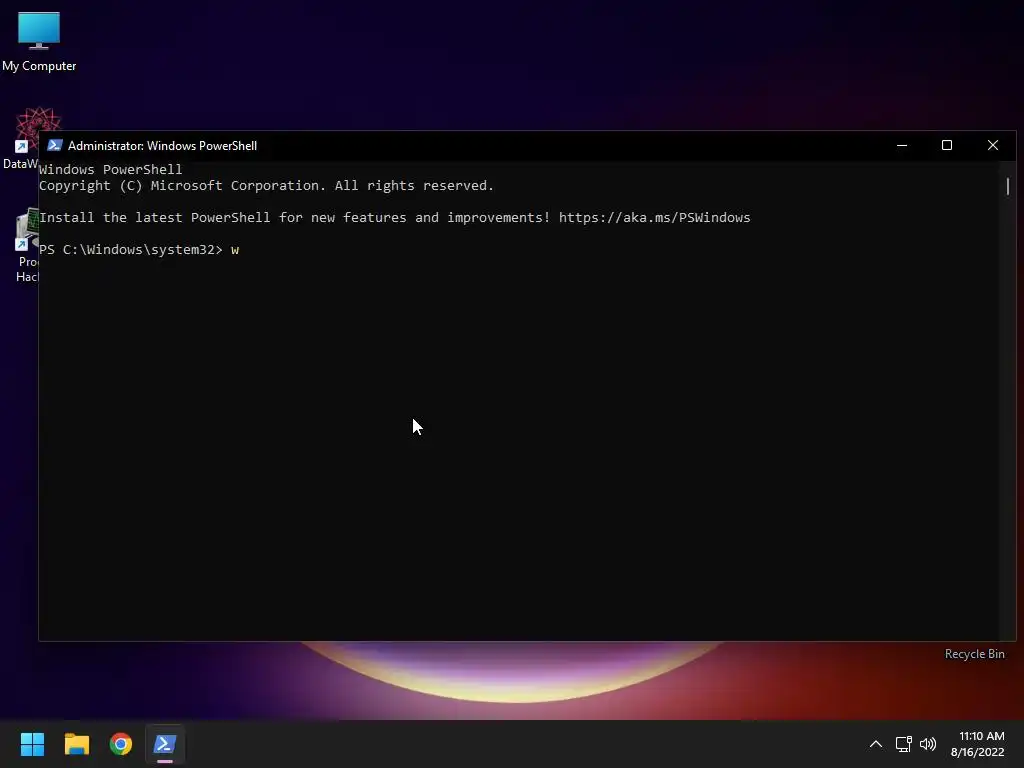Click the https://aka.ms/PSWindows URL text
This screenshot has height=768, width=1024.
click(654, 217)
